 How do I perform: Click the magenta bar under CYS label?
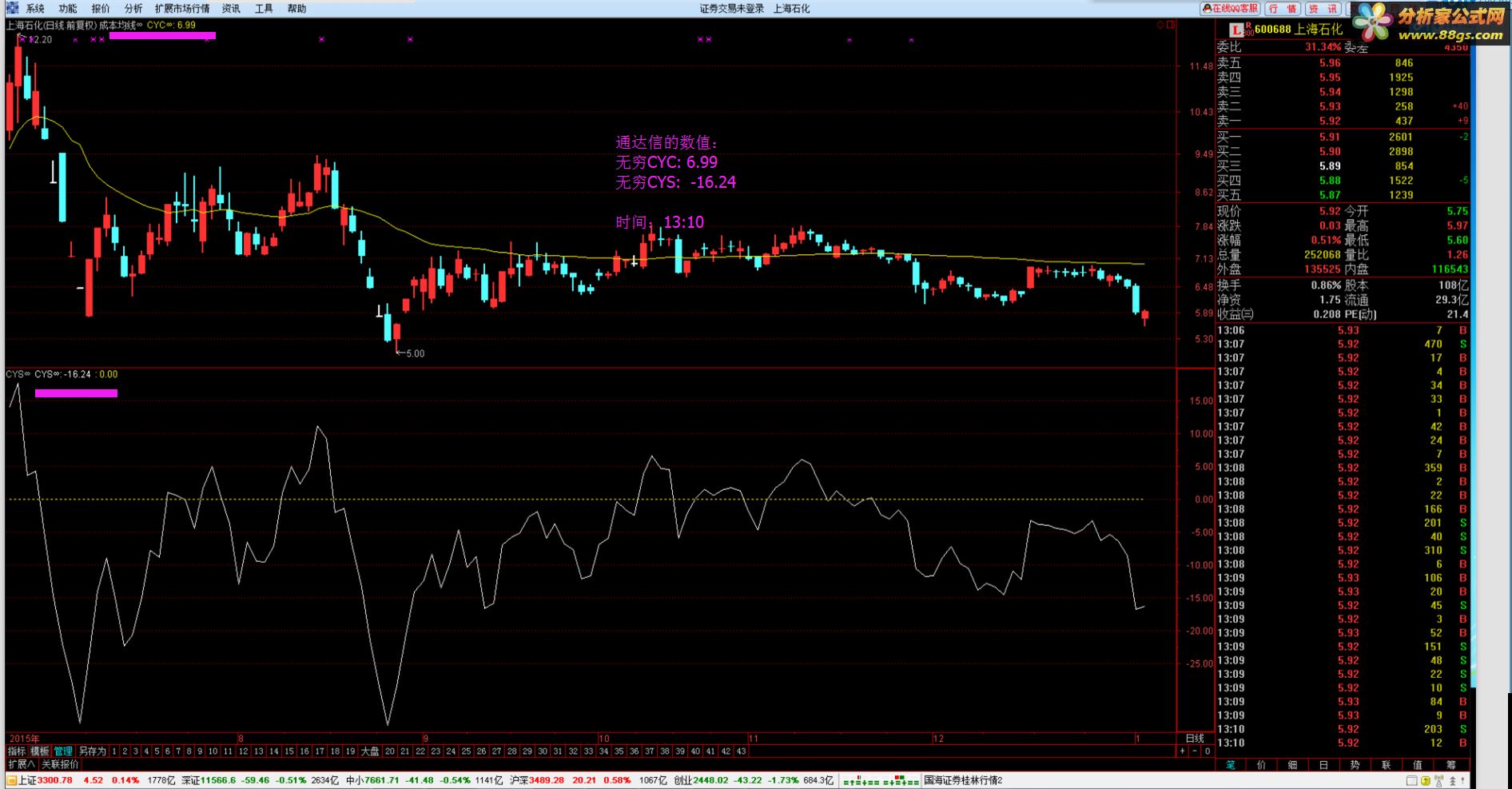tap(76, 393)
